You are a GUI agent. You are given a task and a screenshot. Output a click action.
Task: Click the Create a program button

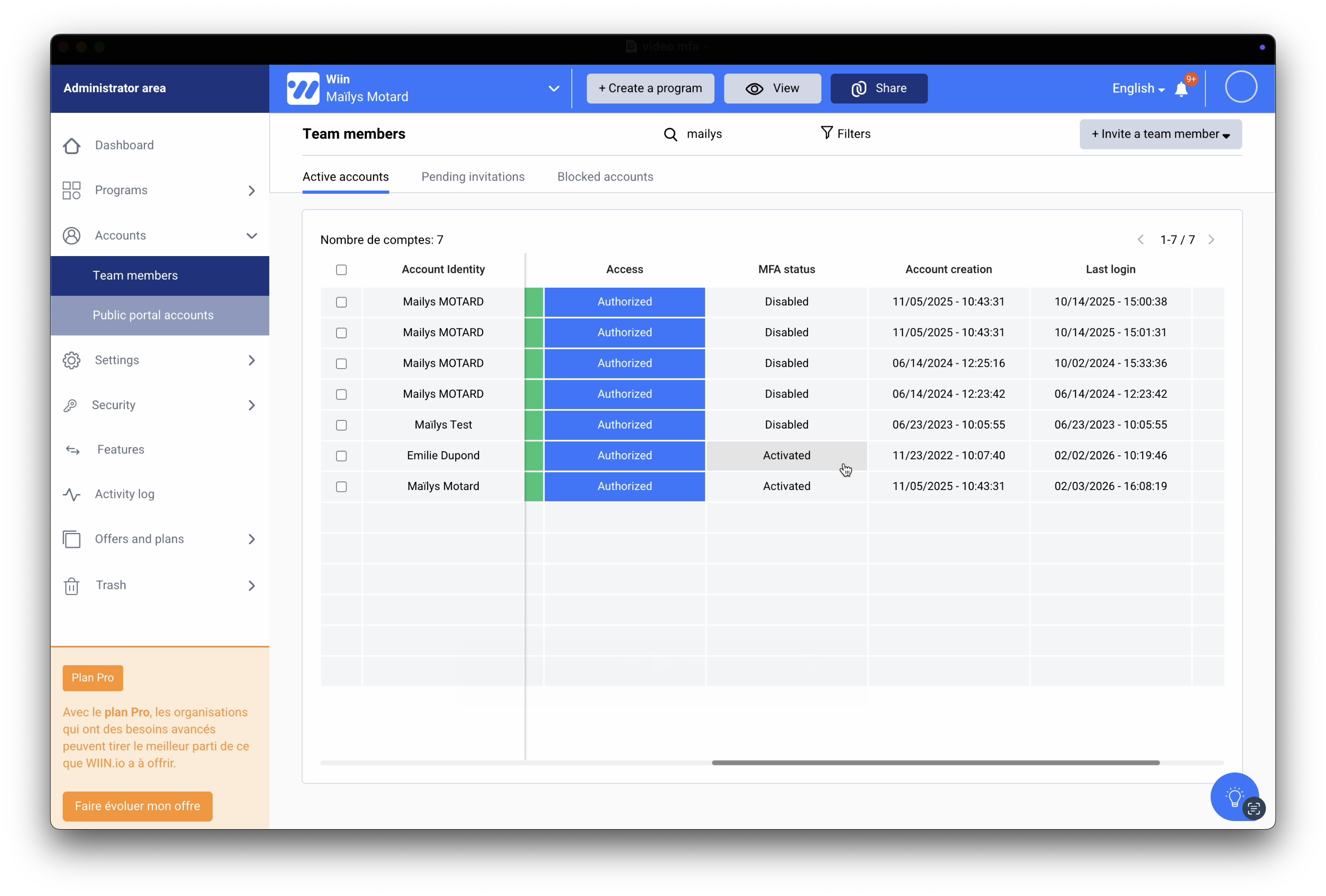650,89
